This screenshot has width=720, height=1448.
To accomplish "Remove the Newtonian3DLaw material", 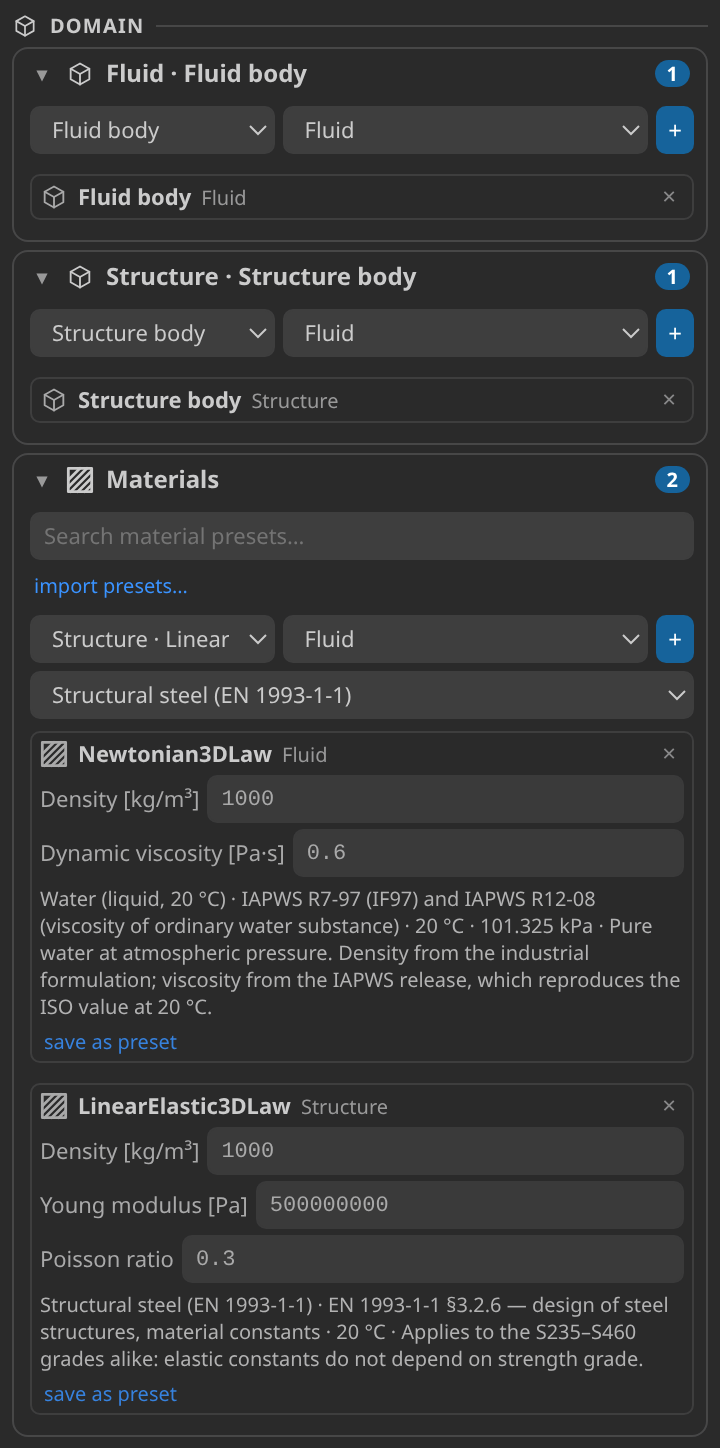I will (x=669, y=754).
